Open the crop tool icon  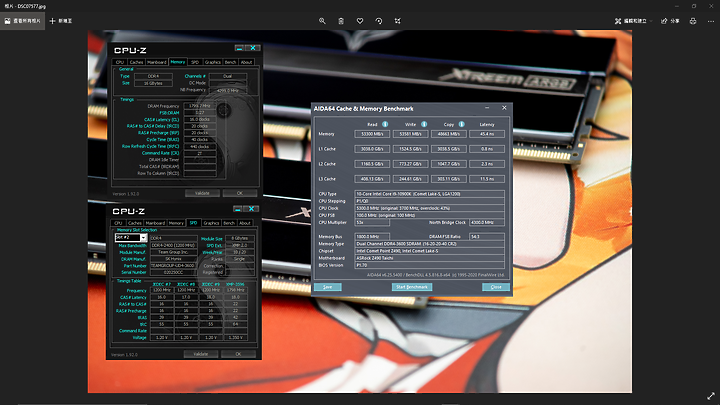tap(398, 21)
